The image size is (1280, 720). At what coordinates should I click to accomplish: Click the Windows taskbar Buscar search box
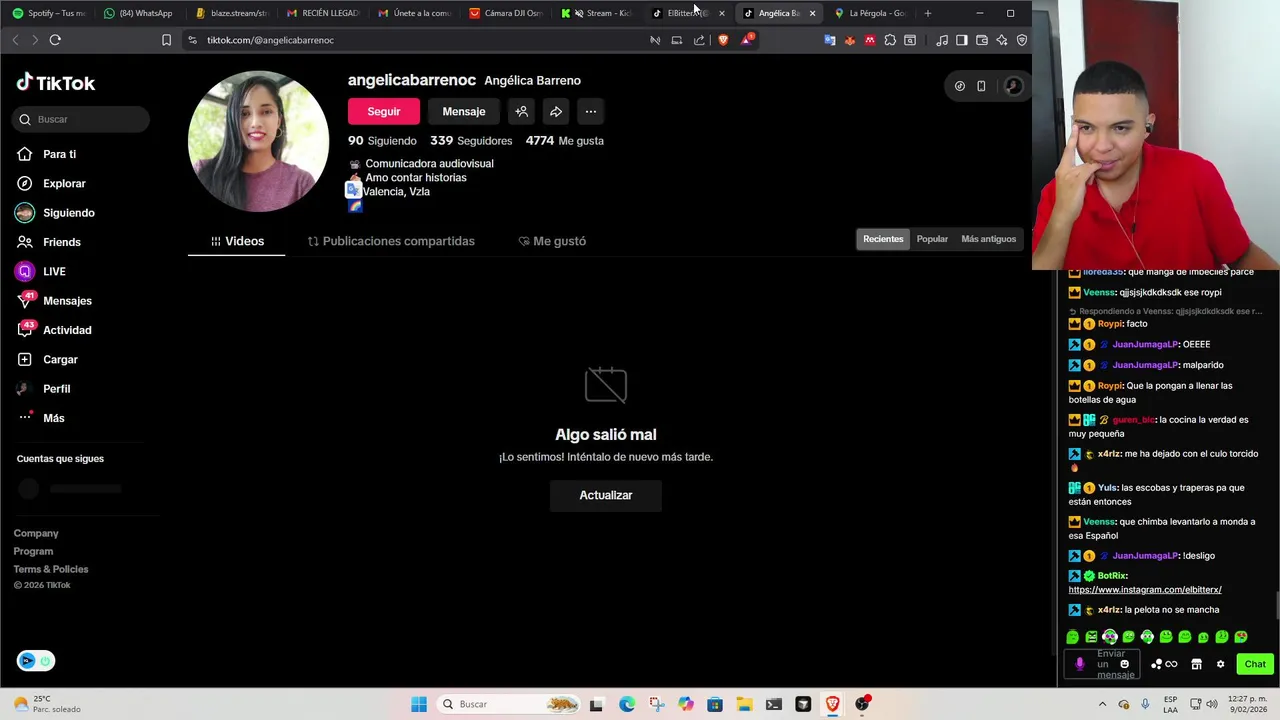510,704
